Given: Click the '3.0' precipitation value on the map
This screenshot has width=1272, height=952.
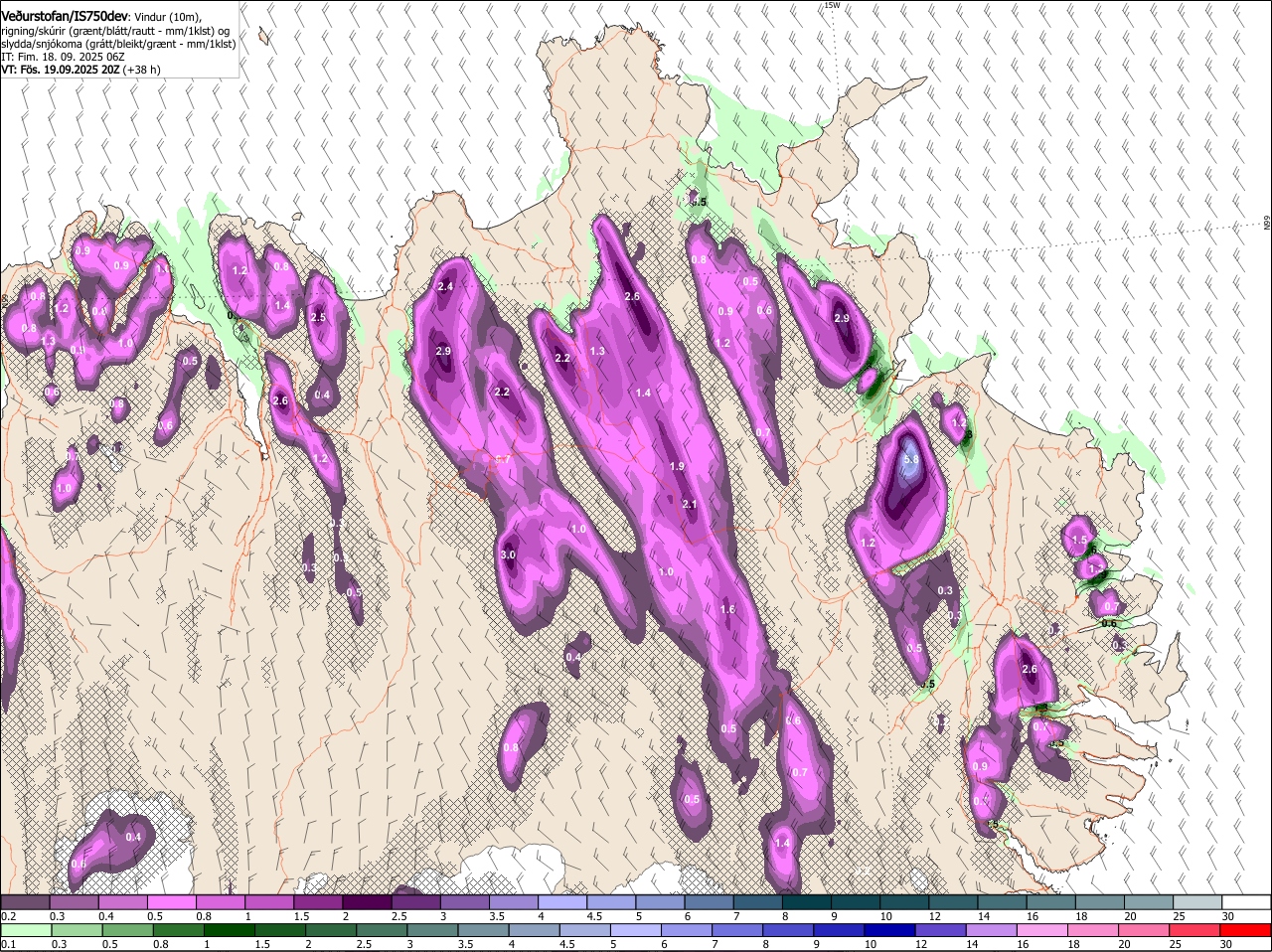Looking at the screenshot, I should (507, 555).
